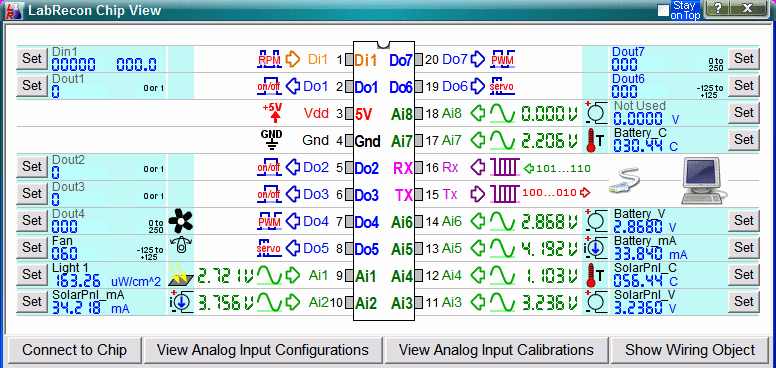Click the serial data icon for Rx
Viewport: 776px width, 368px height.
[x=505, y=167]
